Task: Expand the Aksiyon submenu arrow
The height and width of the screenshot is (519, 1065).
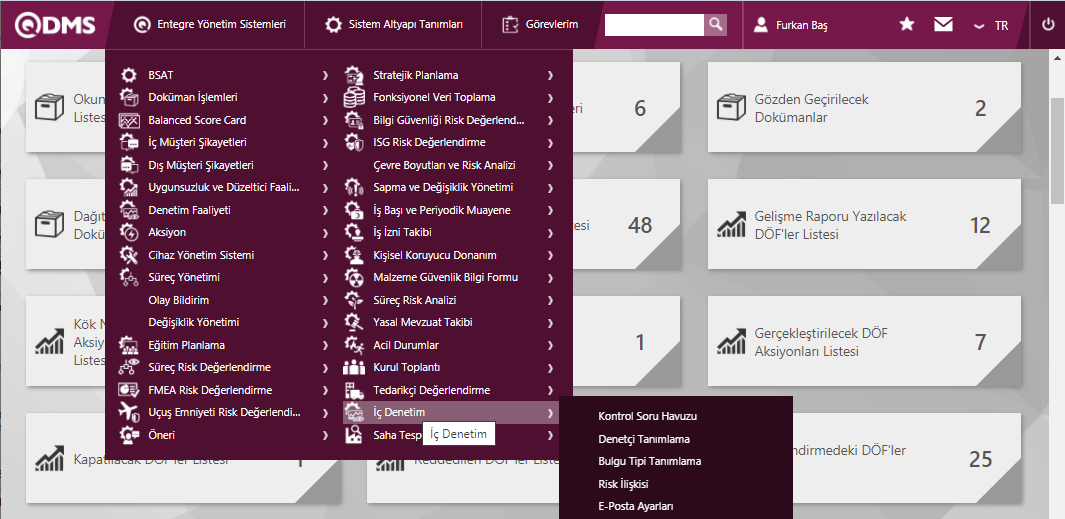Action: point(325,232)
